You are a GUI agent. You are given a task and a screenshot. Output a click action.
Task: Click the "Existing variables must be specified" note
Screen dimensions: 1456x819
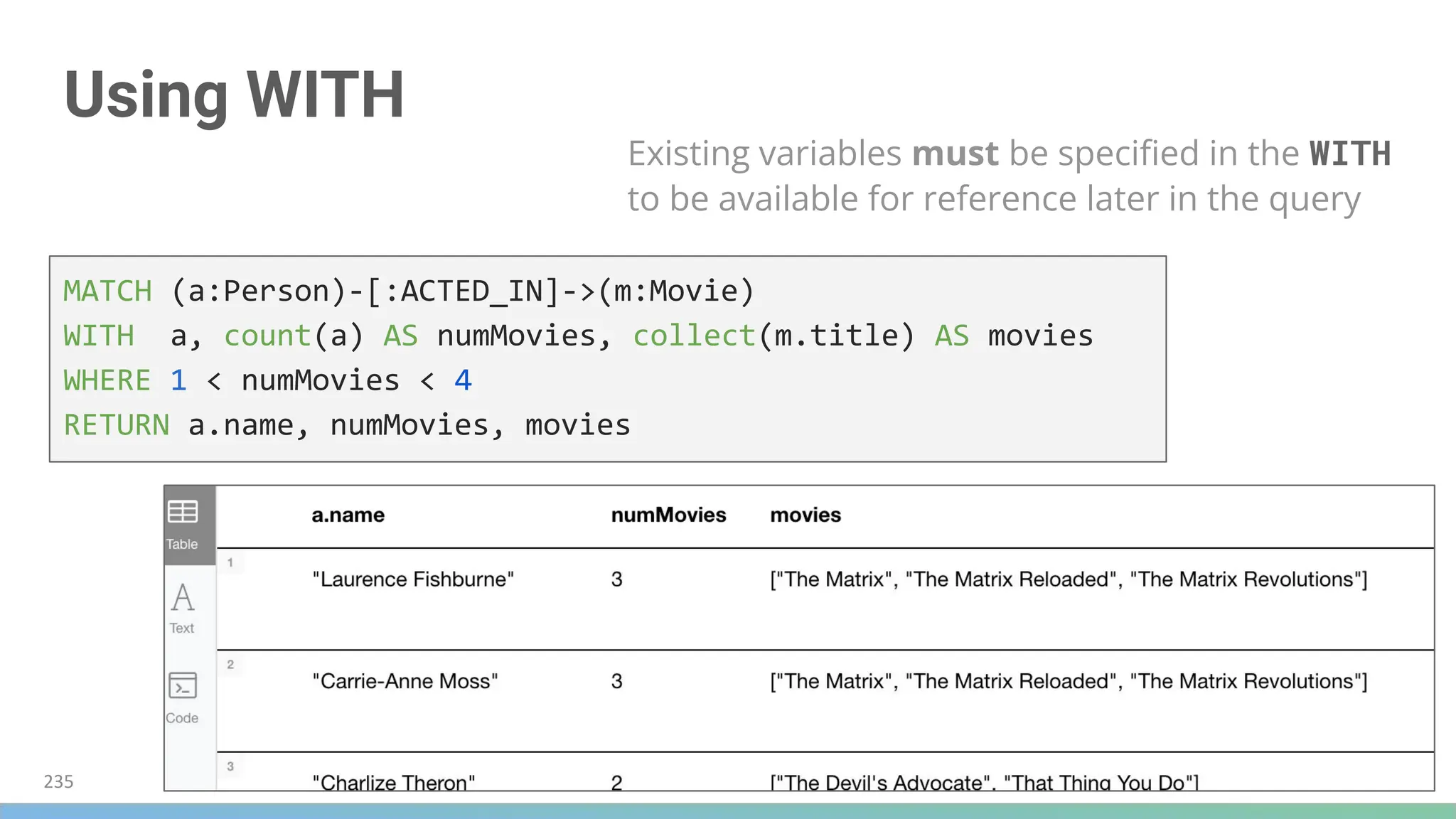click(1009, 176)
